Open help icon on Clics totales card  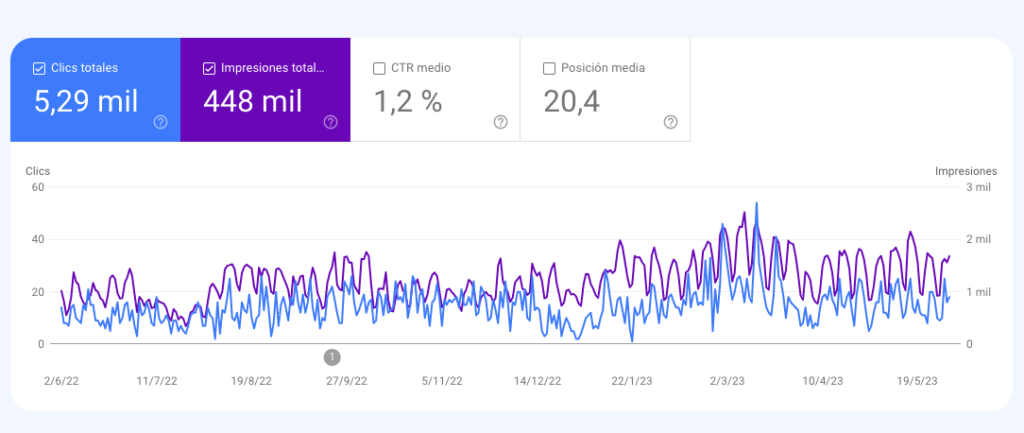(x=160, y=122)
